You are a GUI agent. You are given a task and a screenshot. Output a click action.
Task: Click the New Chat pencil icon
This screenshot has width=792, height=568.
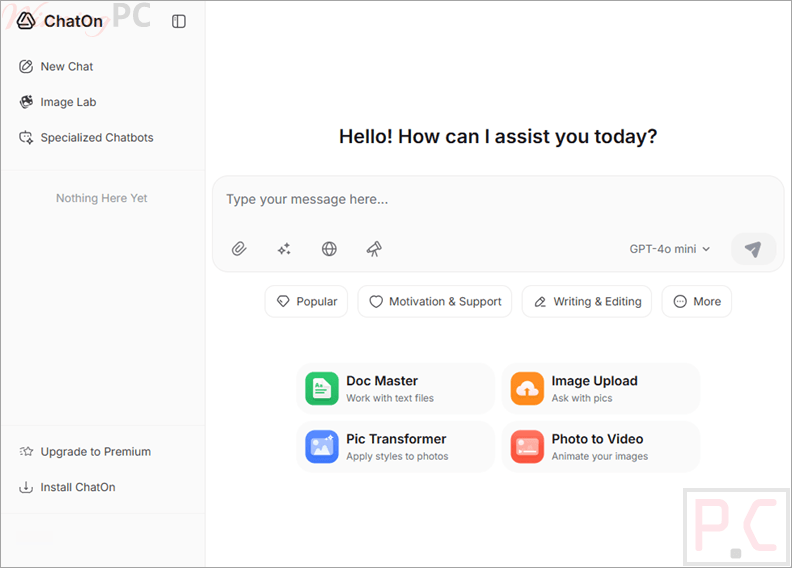pos(26,67)
